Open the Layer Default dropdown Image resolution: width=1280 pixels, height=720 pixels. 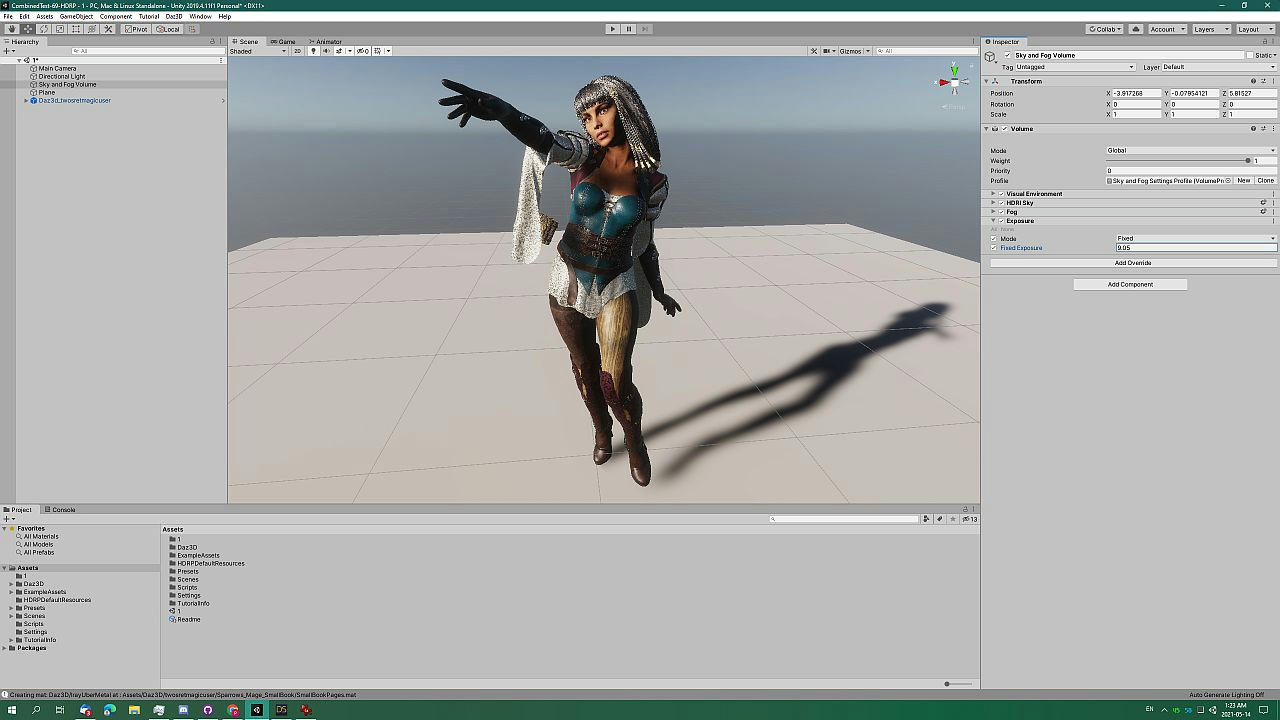(x=1218, y=67)
